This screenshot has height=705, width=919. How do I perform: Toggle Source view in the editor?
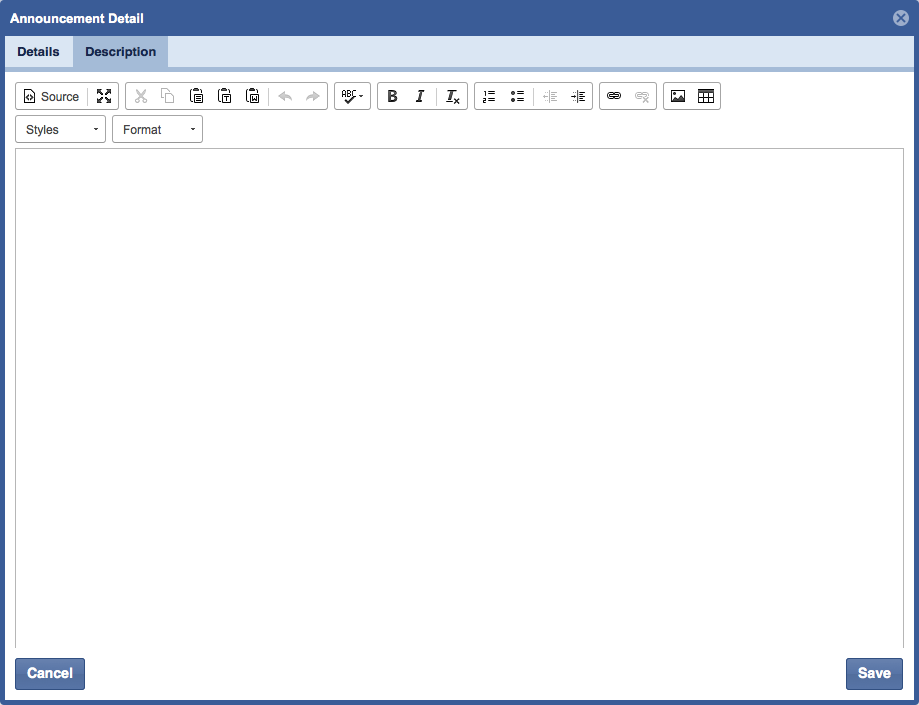point(51,97)
